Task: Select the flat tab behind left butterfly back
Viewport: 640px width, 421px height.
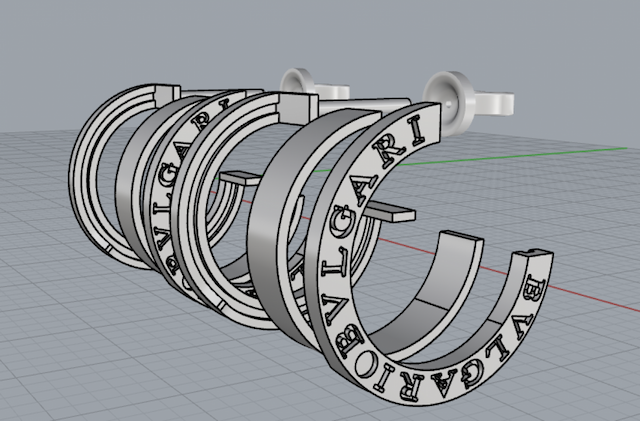Action: 331,91
